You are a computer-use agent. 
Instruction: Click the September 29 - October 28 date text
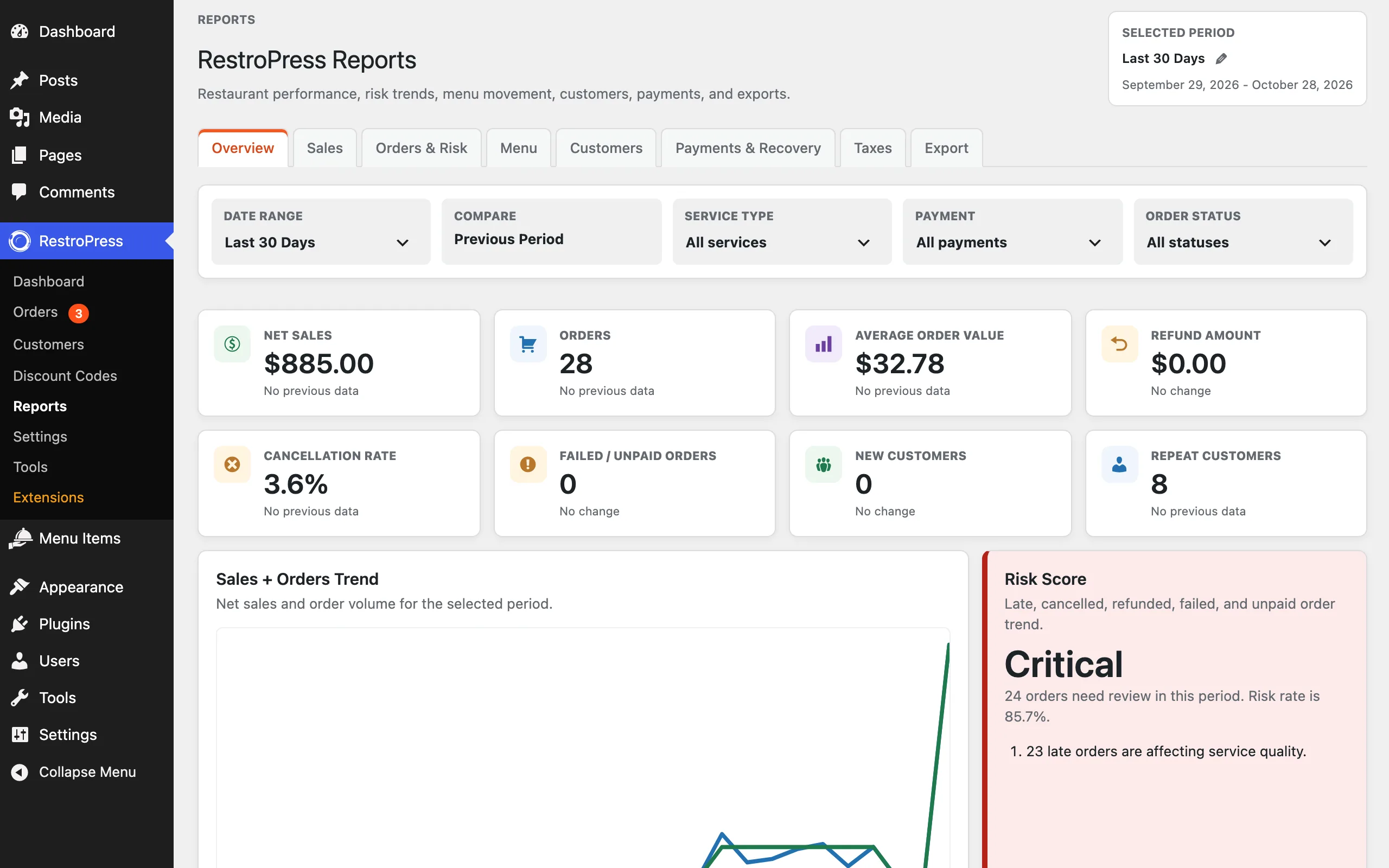[1237, 85]
